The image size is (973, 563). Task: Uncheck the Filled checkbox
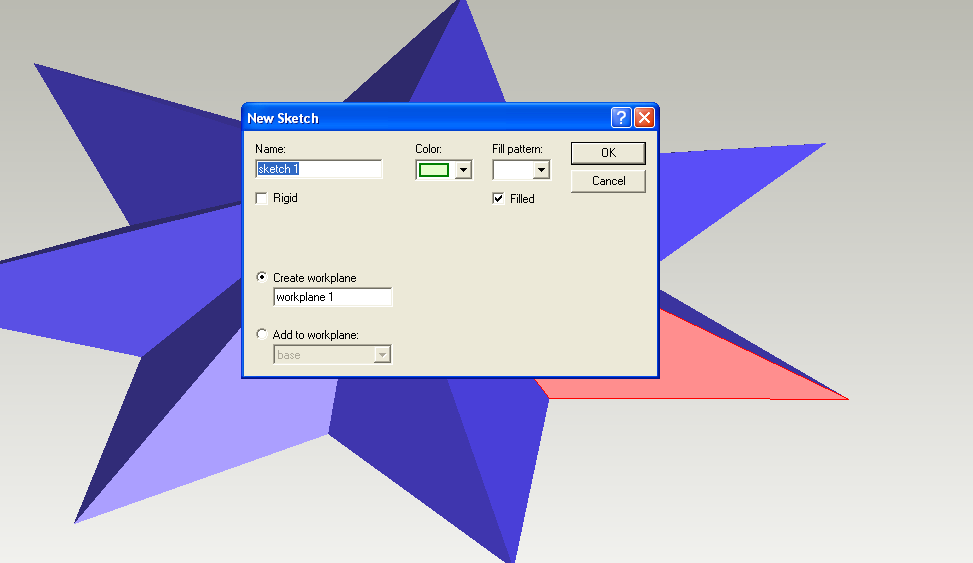498,199
